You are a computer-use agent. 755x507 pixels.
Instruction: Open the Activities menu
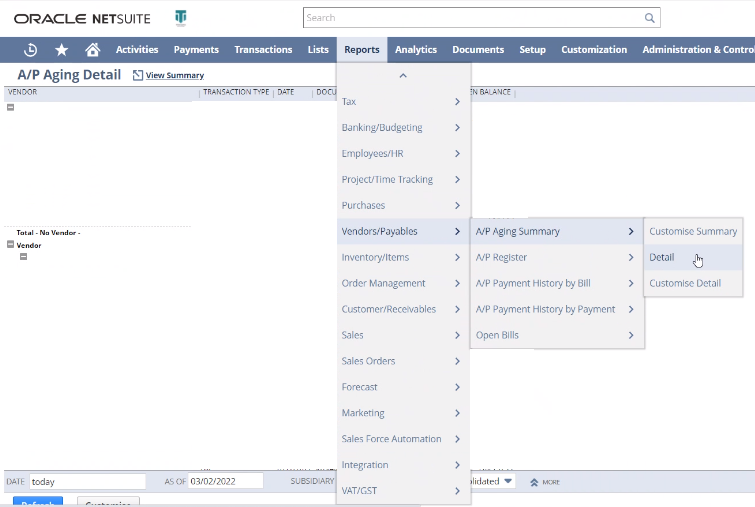click(x=137, y=50)
